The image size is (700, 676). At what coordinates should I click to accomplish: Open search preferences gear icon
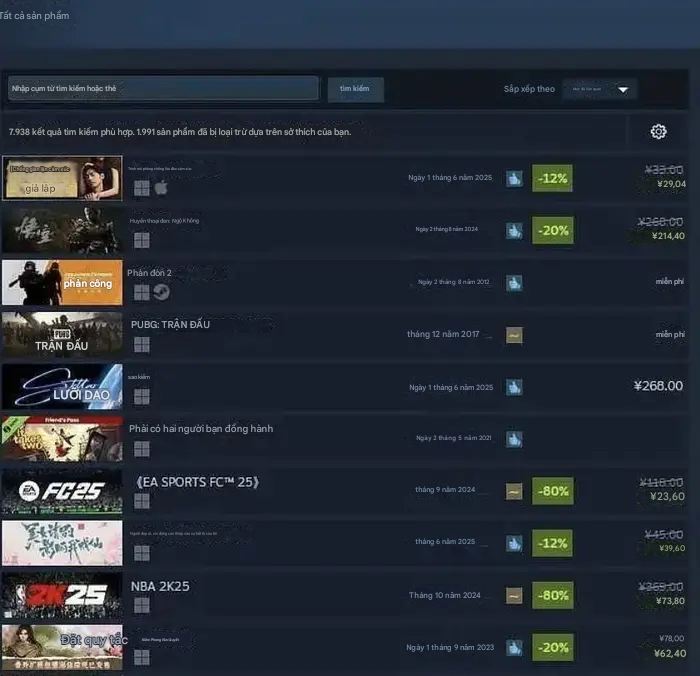click(658, 132)
